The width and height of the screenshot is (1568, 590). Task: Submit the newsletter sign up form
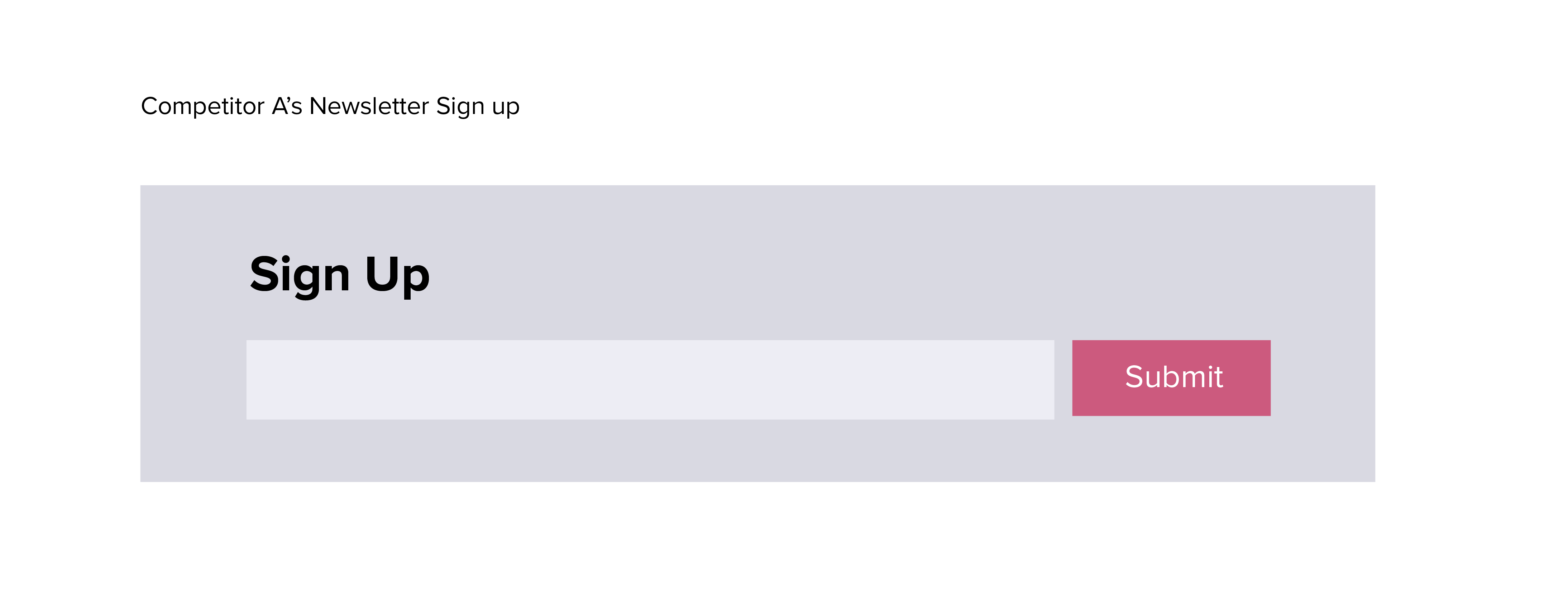[1171, 378]
